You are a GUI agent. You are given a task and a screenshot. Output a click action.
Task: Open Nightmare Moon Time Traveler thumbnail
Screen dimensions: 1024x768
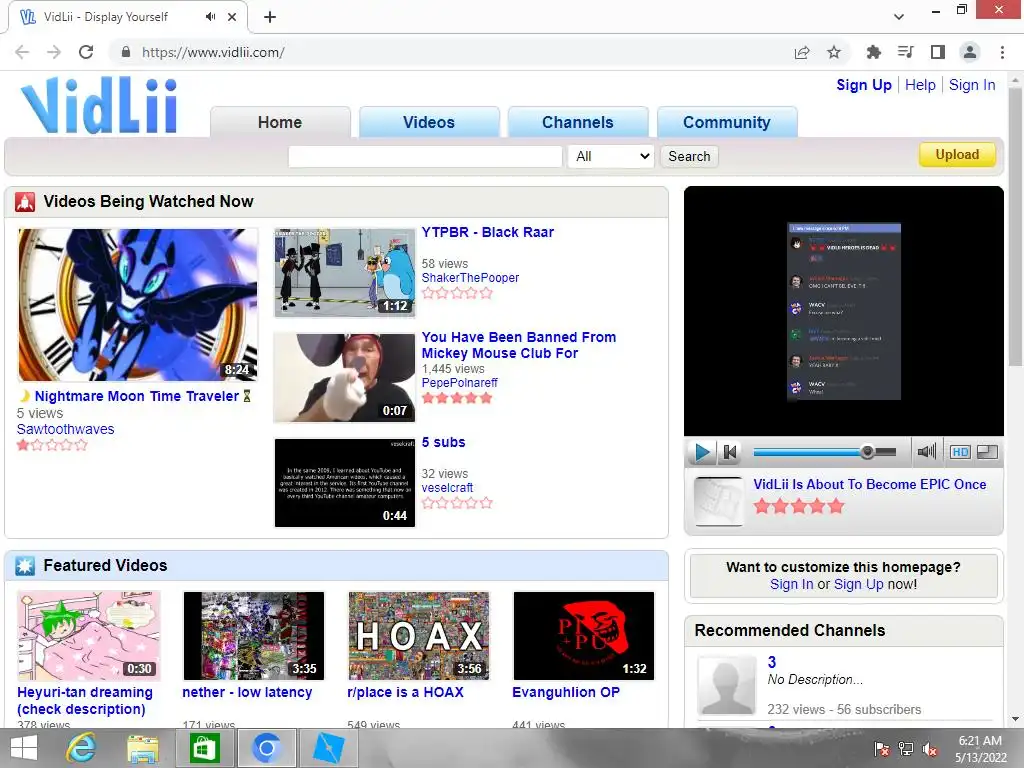(x=138, y=304)
